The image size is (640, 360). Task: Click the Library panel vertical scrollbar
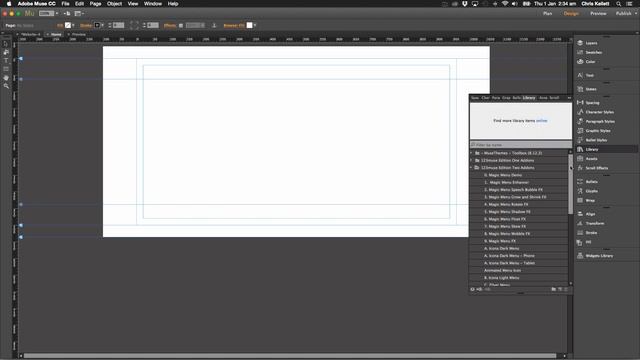570,184
